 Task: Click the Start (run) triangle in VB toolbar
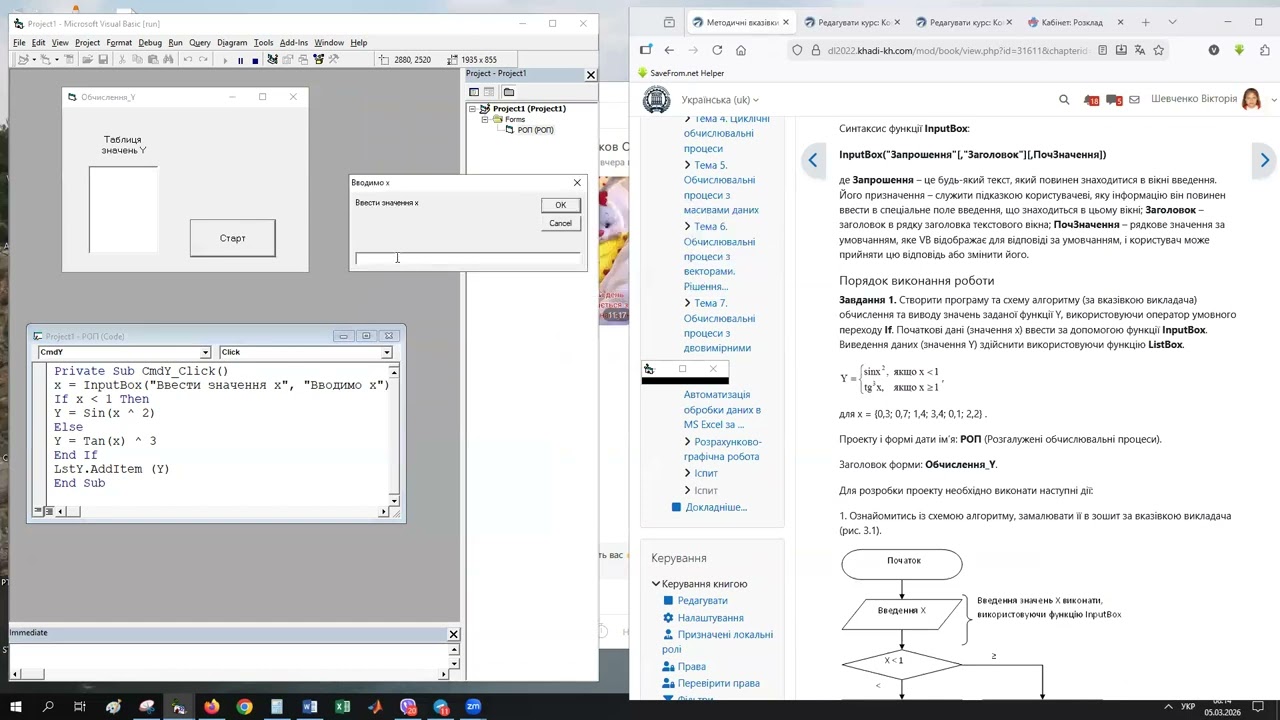pyautogui.click(x=225, y=61)
